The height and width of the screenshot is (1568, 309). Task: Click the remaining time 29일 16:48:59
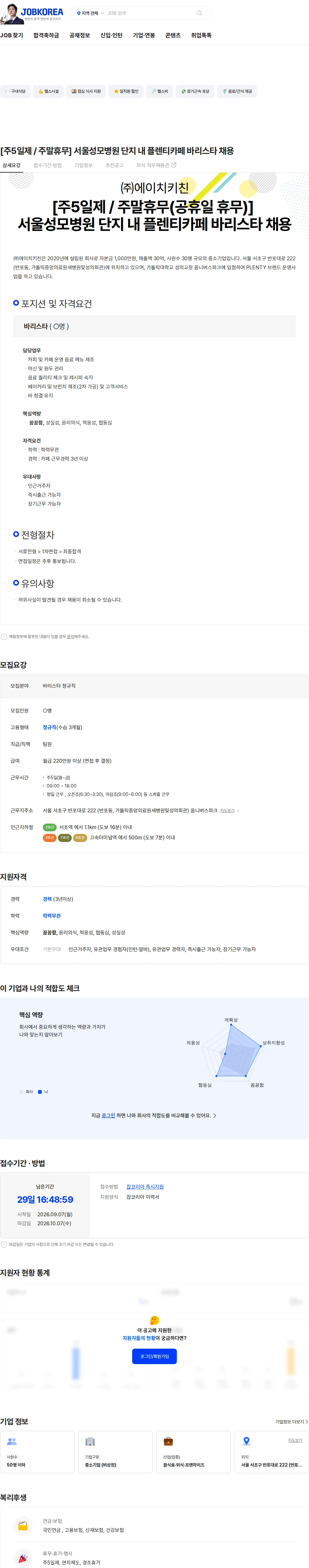[x=45, y=1200]
